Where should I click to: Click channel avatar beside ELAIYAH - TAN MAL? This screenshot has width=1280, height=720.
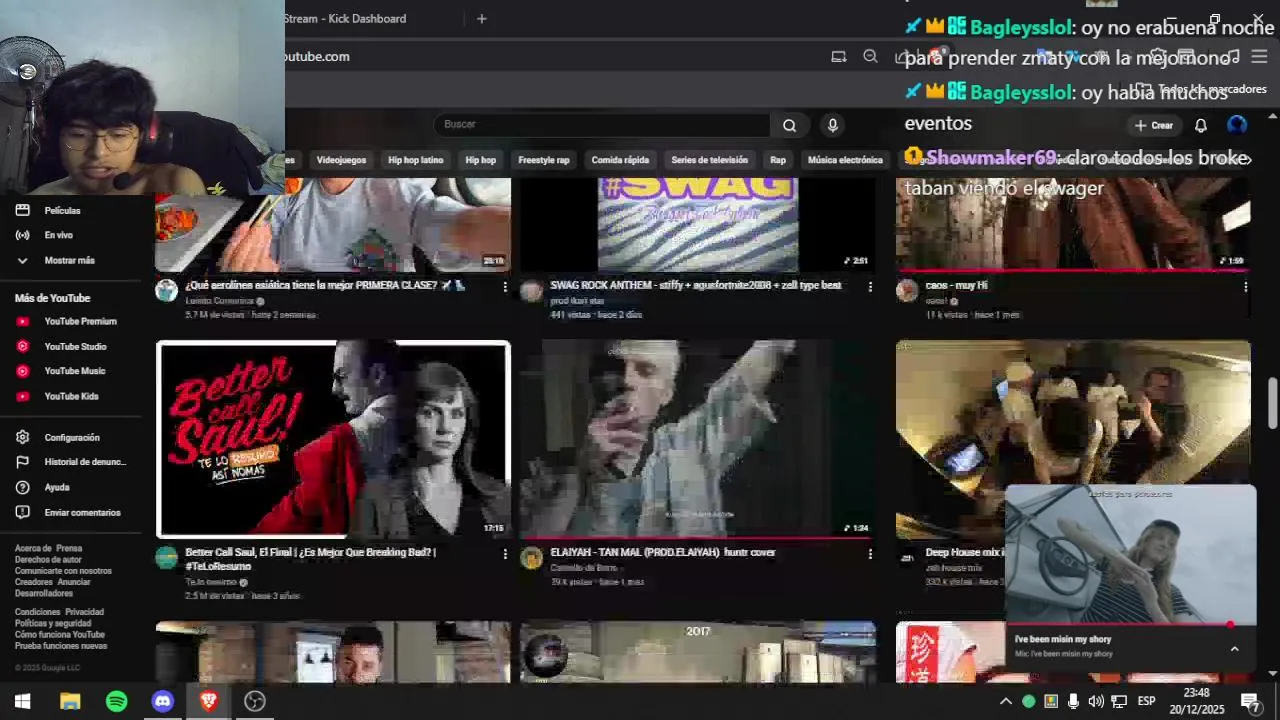(531, 558)
